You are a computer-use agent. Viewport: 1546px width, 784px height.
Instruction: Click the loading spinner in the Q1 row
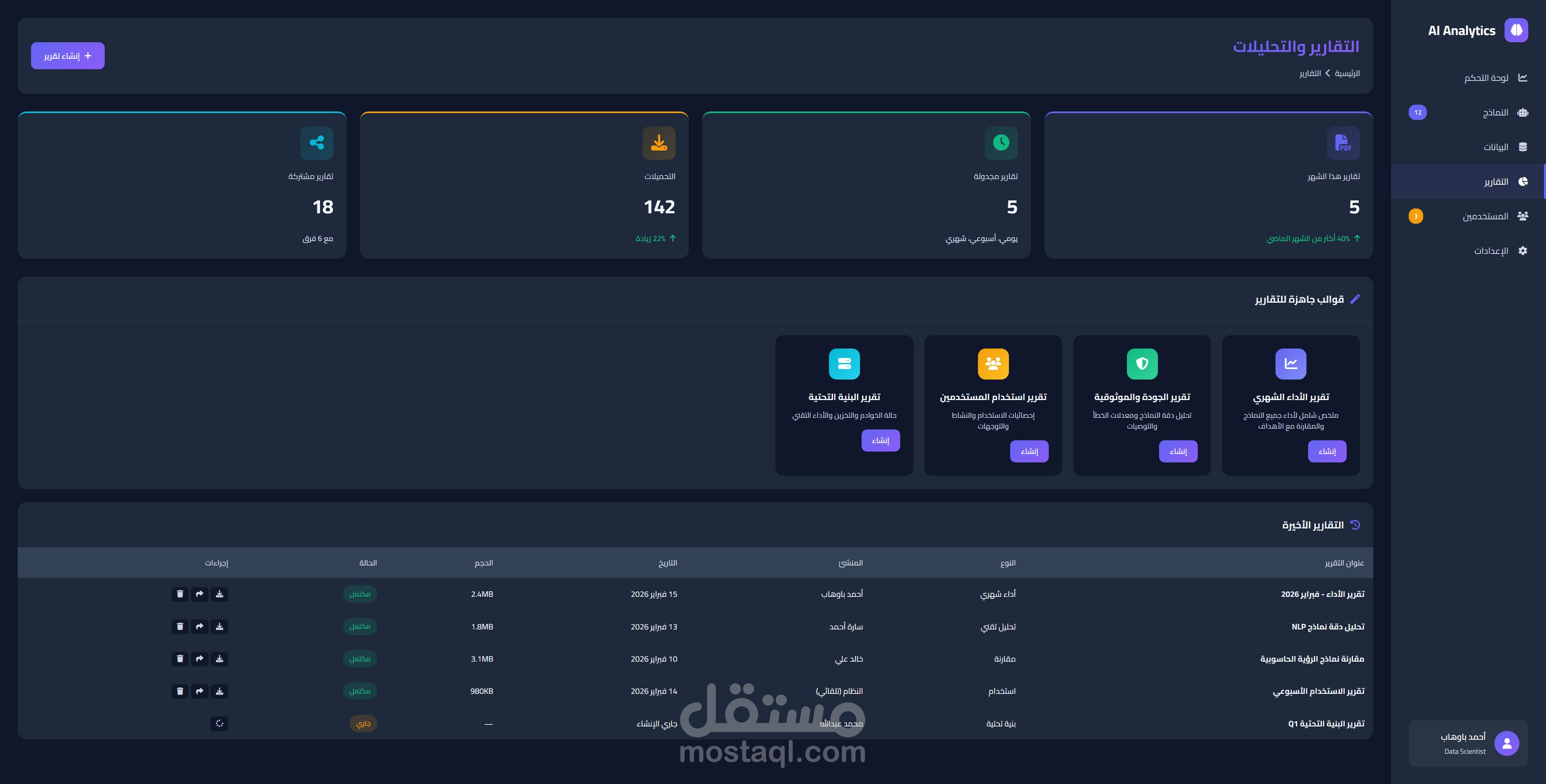point(220,723)
